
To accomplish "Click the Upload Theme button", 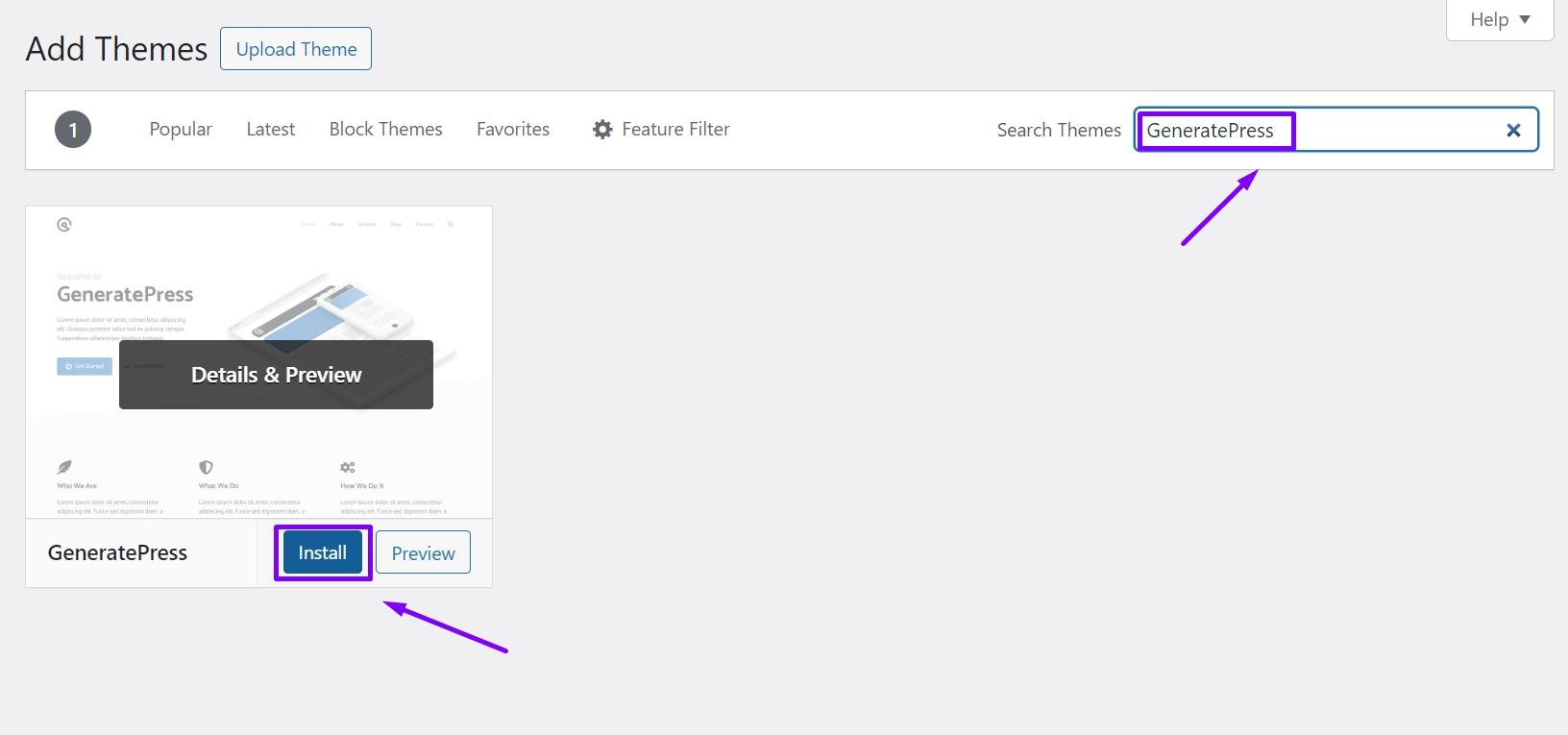I will 296,49.
